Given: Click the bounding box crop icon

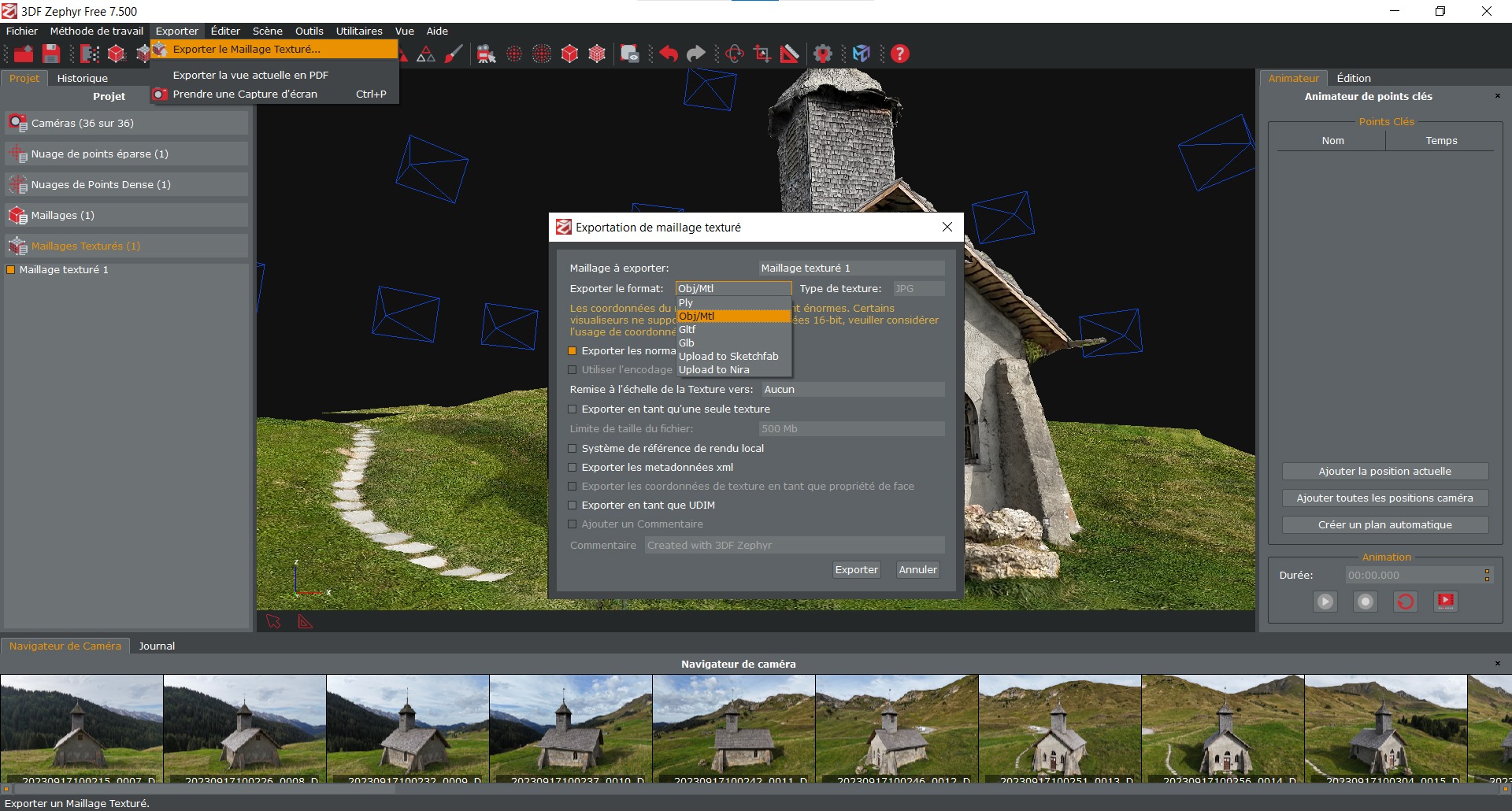Looking at the screenshot, I should point(762,54).
